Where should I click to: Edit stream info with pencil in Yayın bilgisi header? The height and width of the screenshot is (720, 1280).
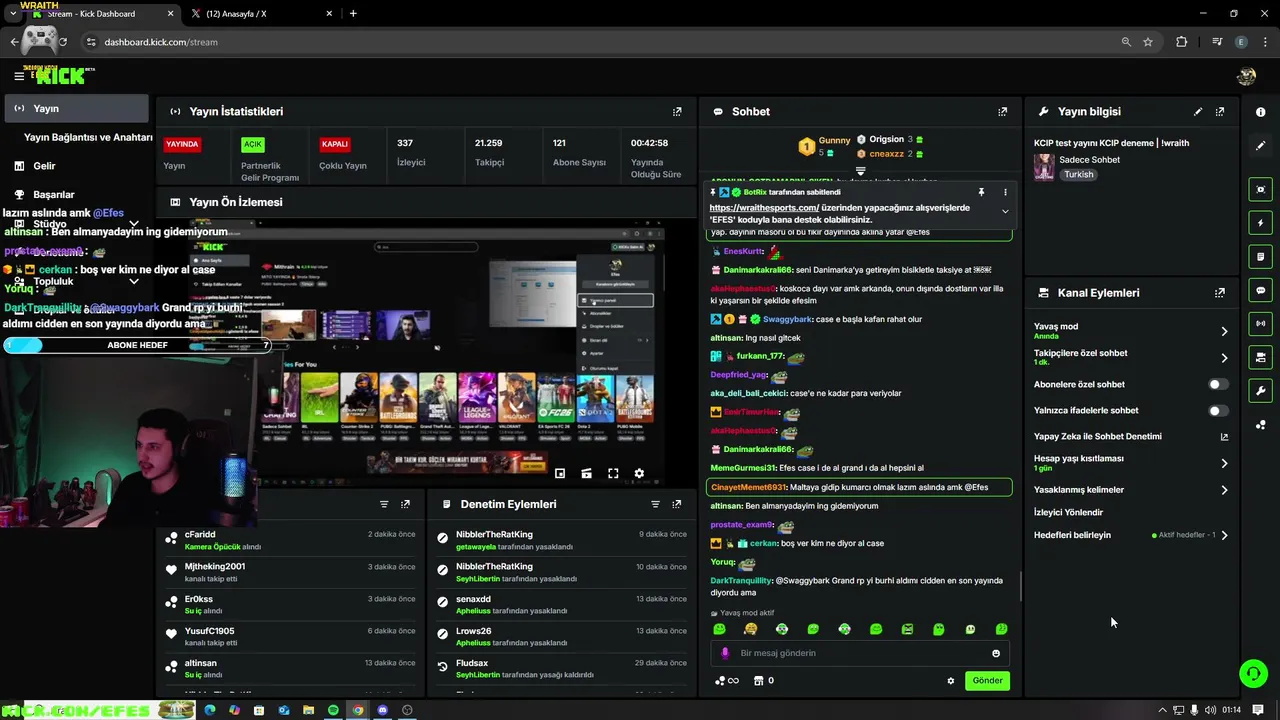(1198, 112)
